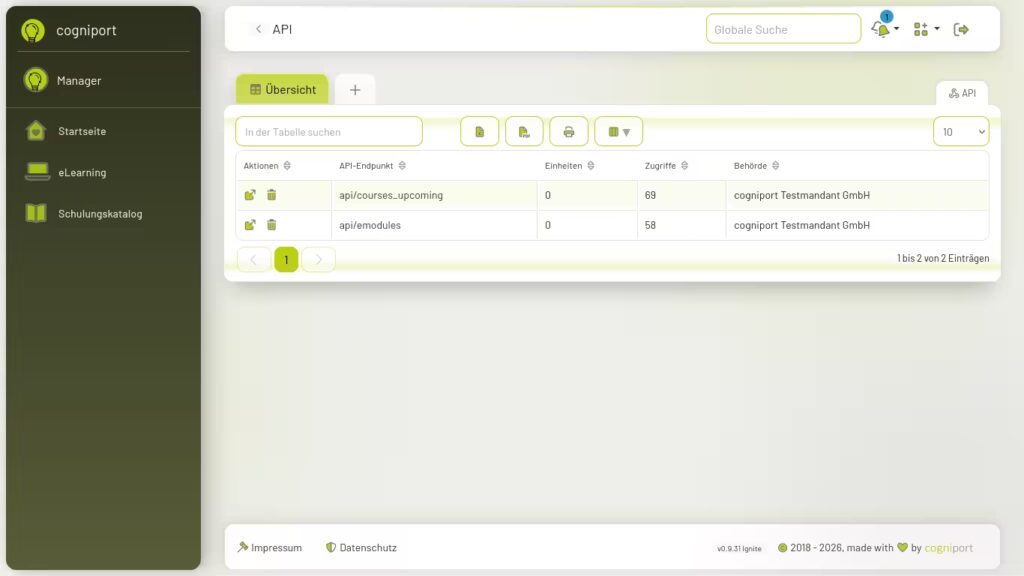Go back using the arrow beside API

tap(259, 29)
